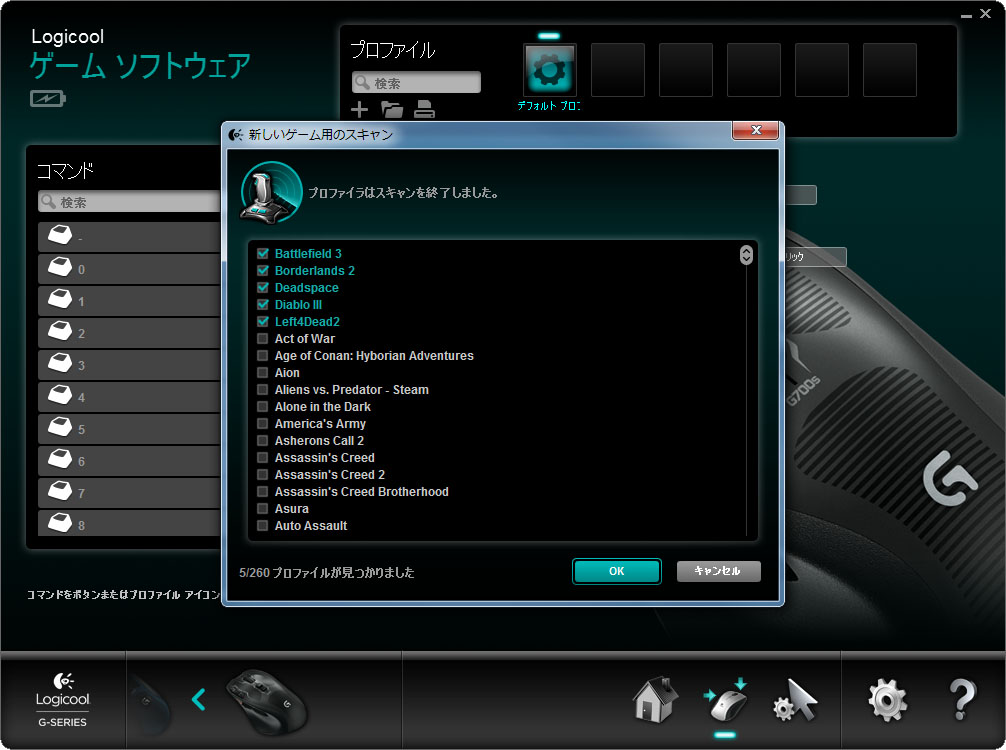
Task: Tick the Assassin's Creed Brotherhood checkbox
Action: [262, 491]
